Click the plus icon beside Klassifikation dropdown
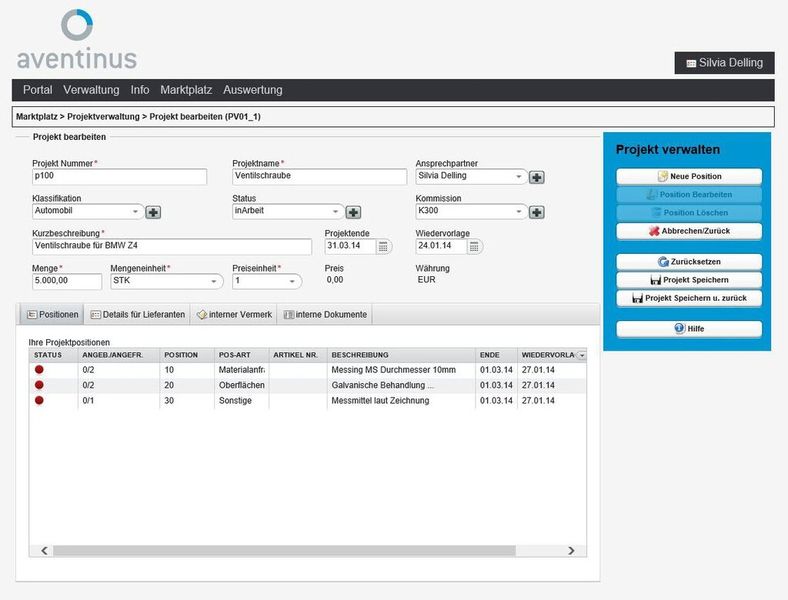 [153, 212]
